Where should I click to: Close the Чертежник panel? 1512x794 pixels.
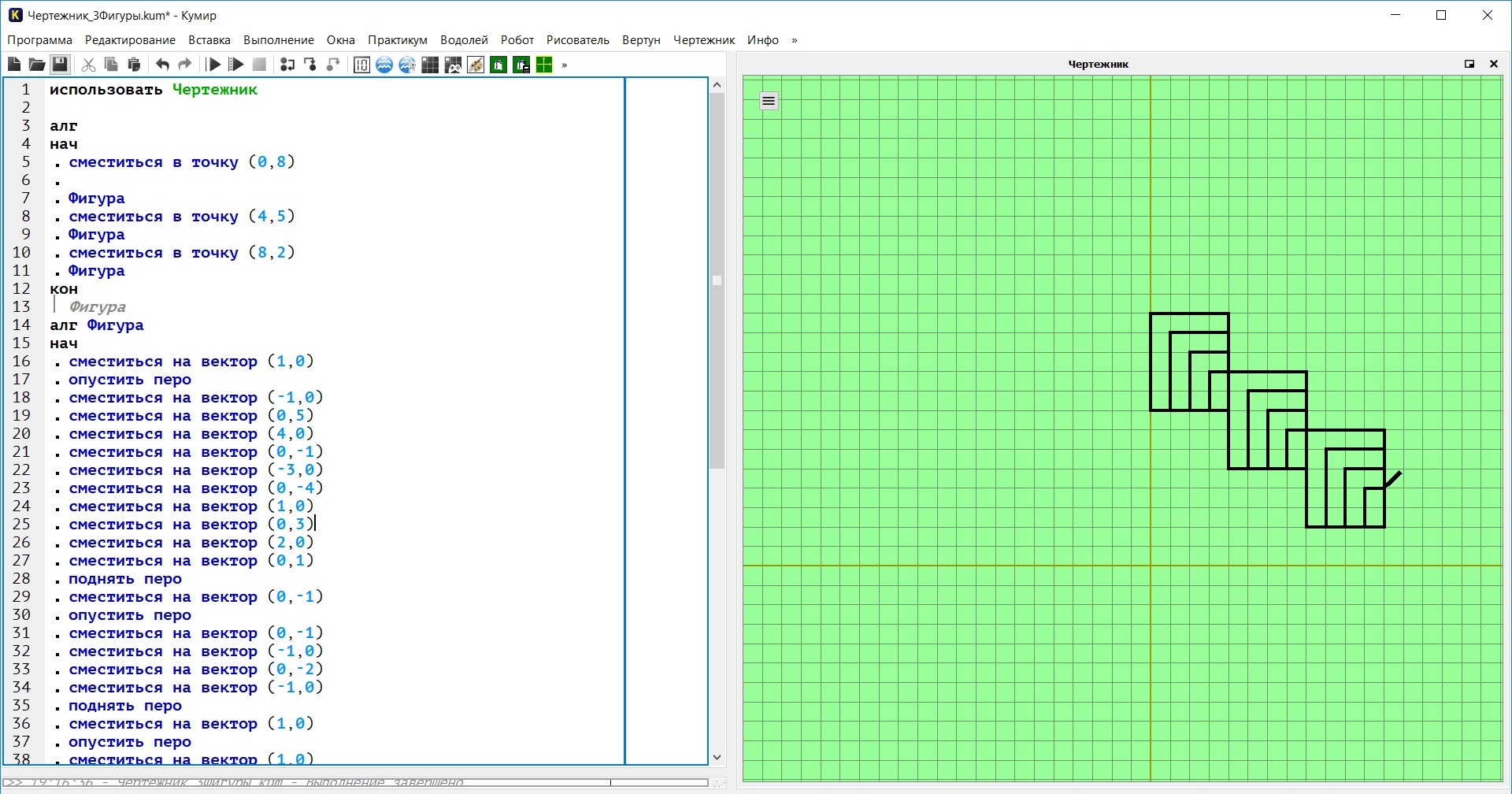point(1494,64)
